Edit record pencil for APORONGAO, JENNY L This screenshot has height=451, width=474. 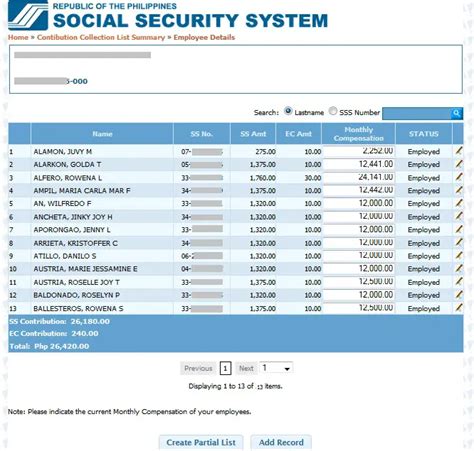pyautogui.click(x=459, y=229)
